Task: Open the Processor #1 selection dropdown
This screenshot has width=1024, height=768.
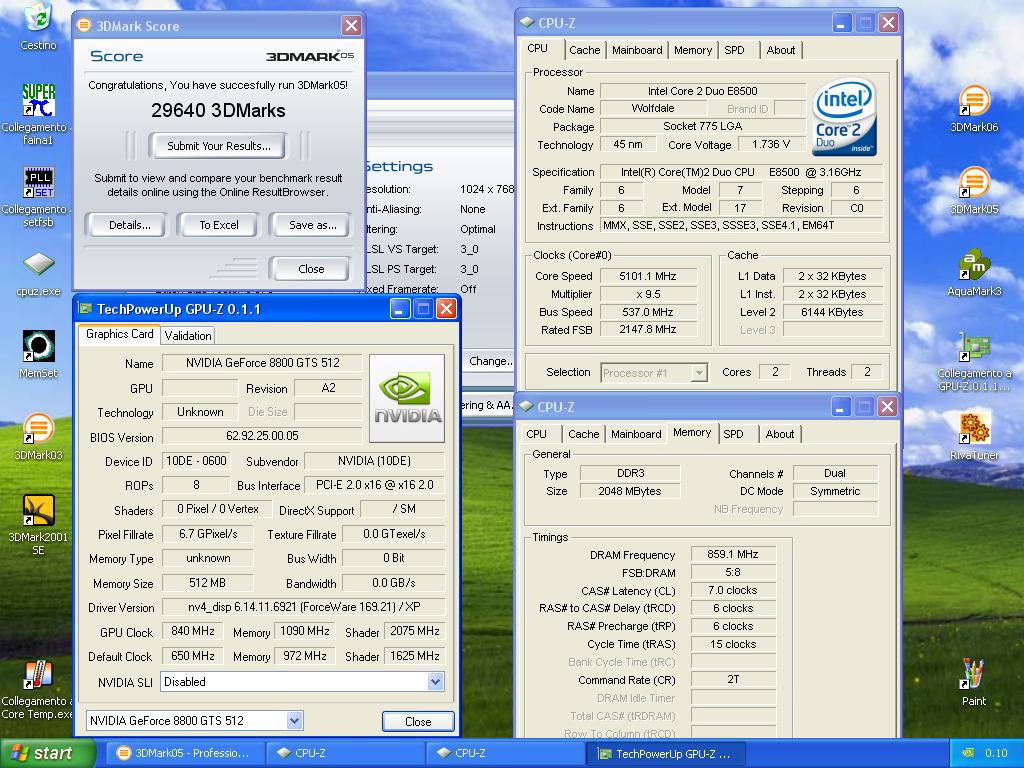Action: click(x=699, y=373)
